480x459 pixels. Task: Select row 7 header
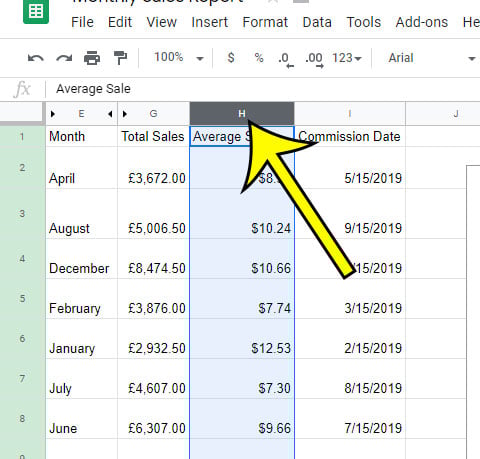[22, 379]
